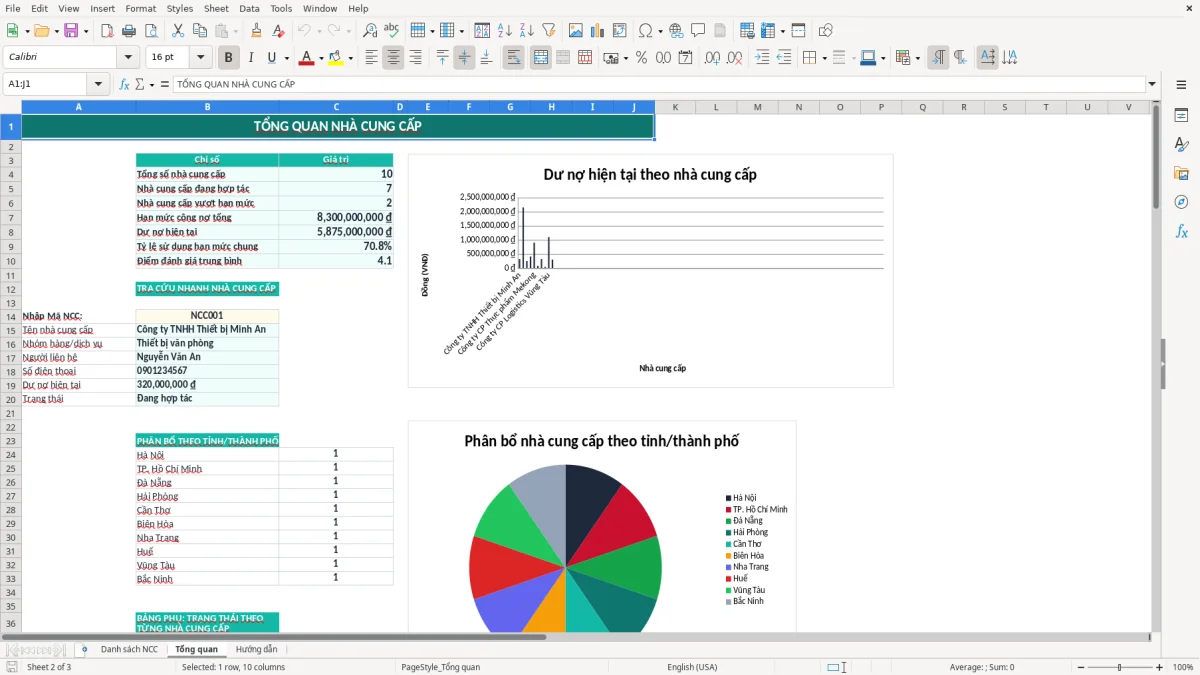Open sidebar Gallery icon
Image resolution: width=1200 pixels, height=675 pixels.
[x=1181, y=173]
